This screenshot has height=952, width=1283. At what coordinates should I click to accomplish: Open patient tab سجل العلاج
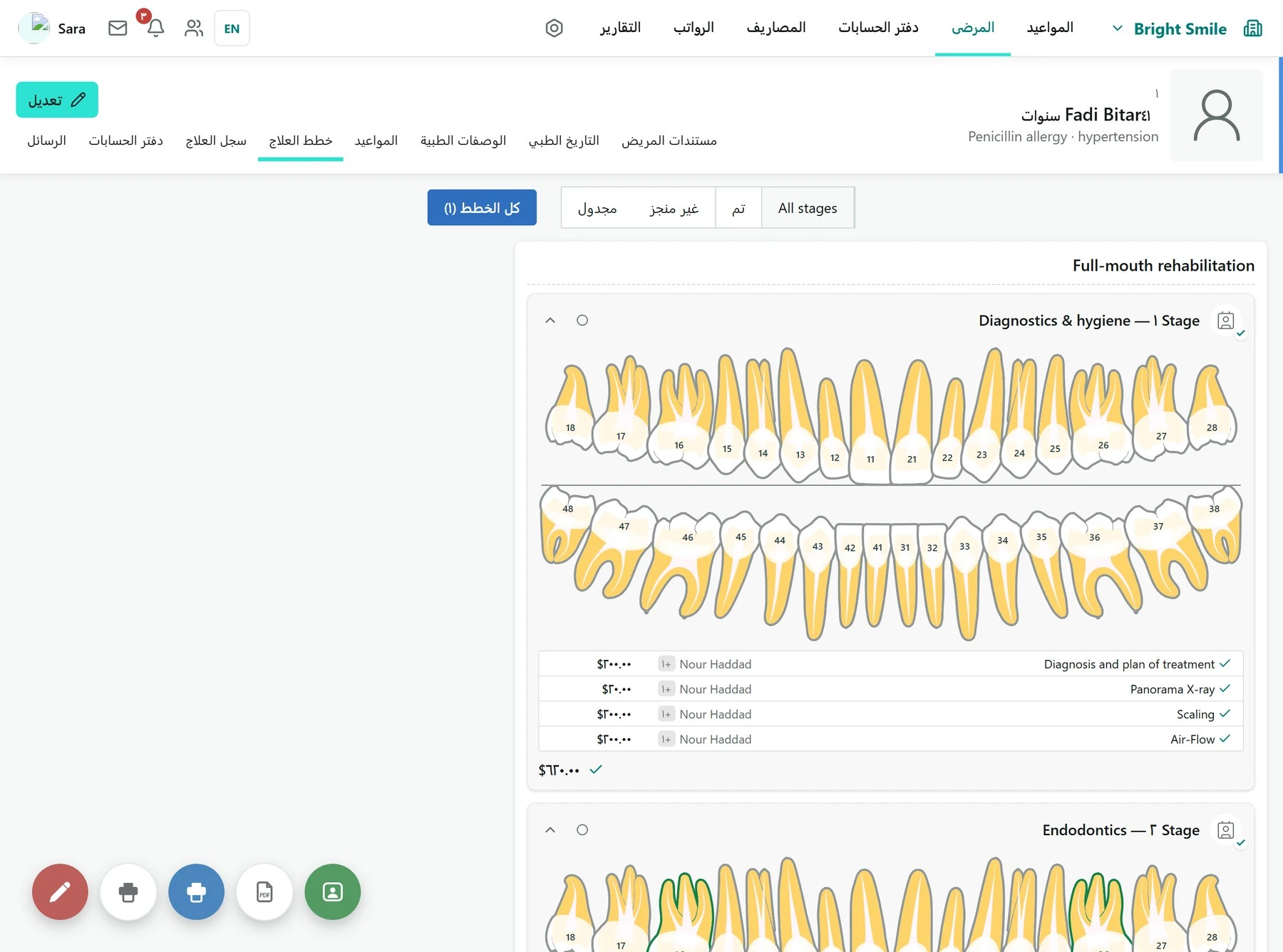[216, 140]
